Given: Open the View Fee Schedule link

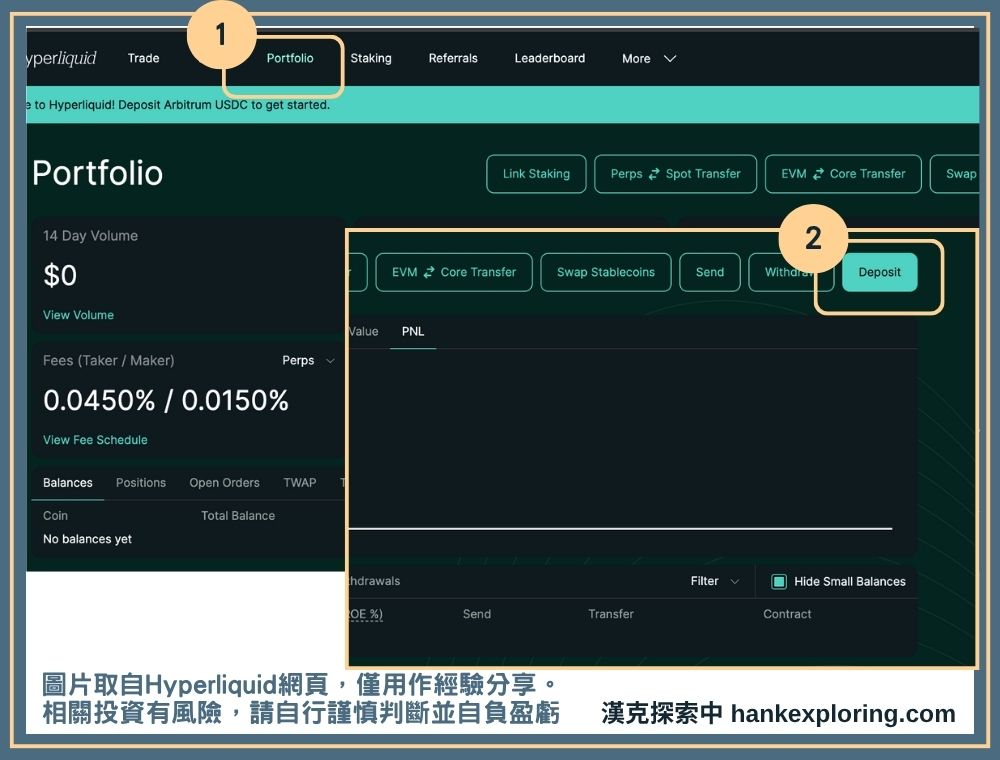Looking at the screenshot, I should coord(95,440).
